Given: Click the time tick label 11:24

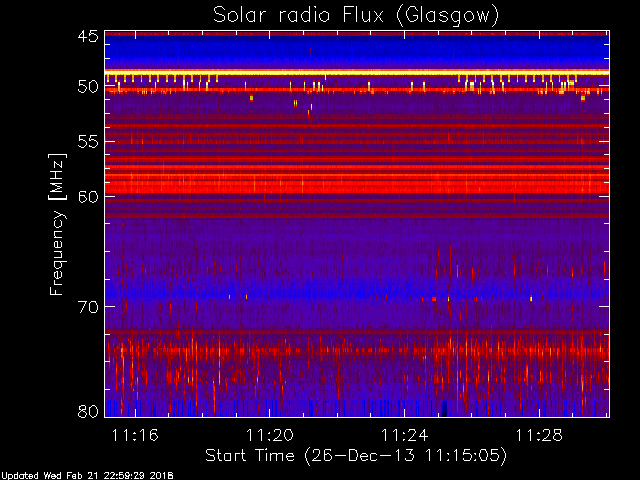Looking at the screenshot, I should 404,435.
